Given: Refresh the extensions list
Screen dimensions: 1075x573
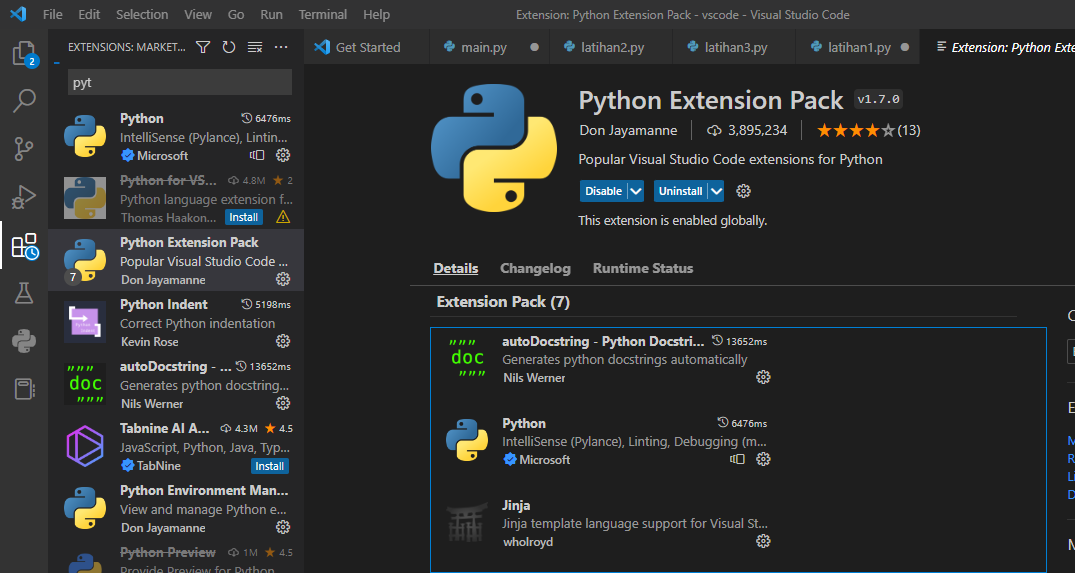Looking at the screenshot, I should [x=229, y=47].
